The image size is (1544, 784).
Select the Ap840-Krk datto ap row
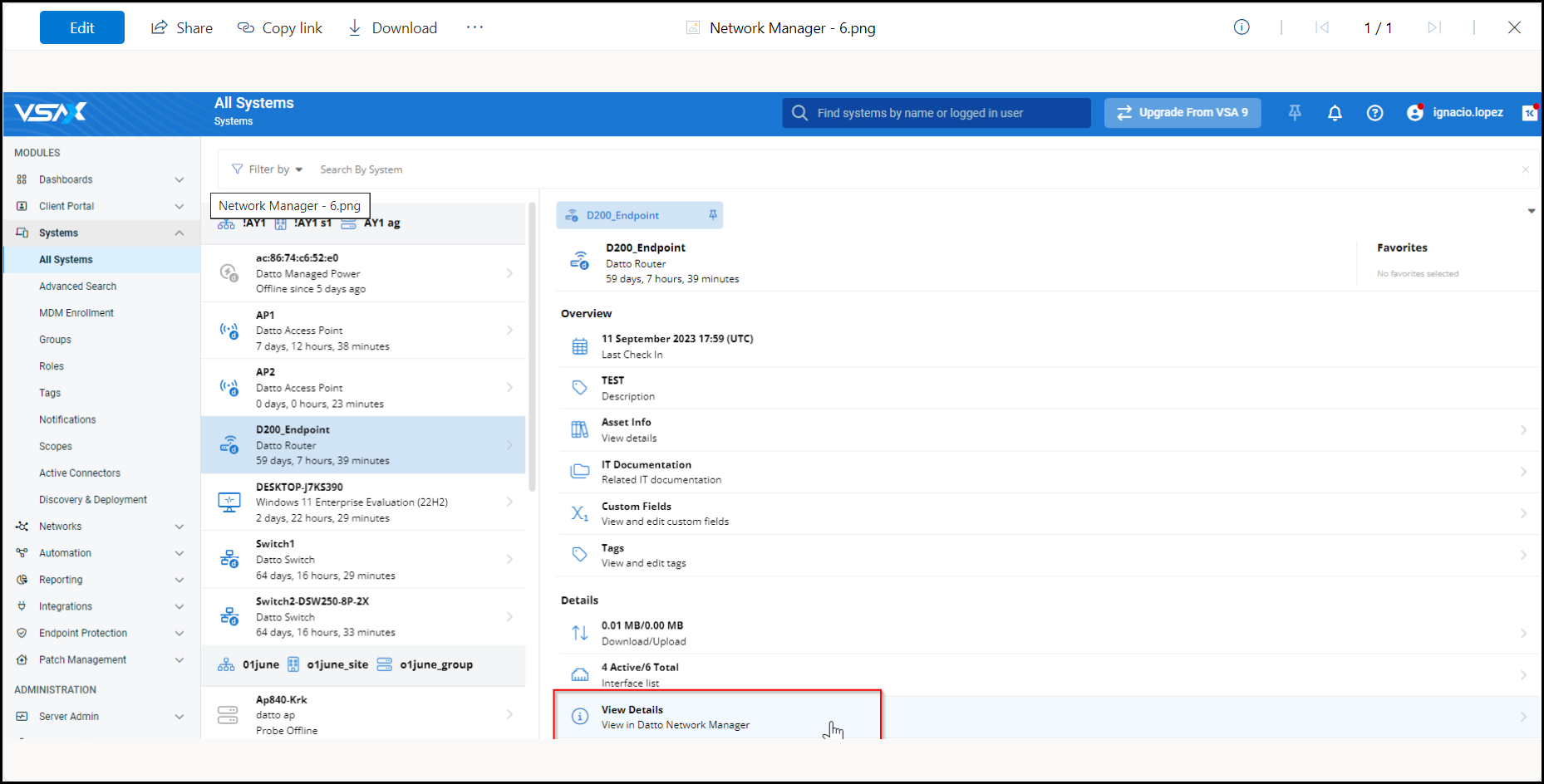click(363, 714)
